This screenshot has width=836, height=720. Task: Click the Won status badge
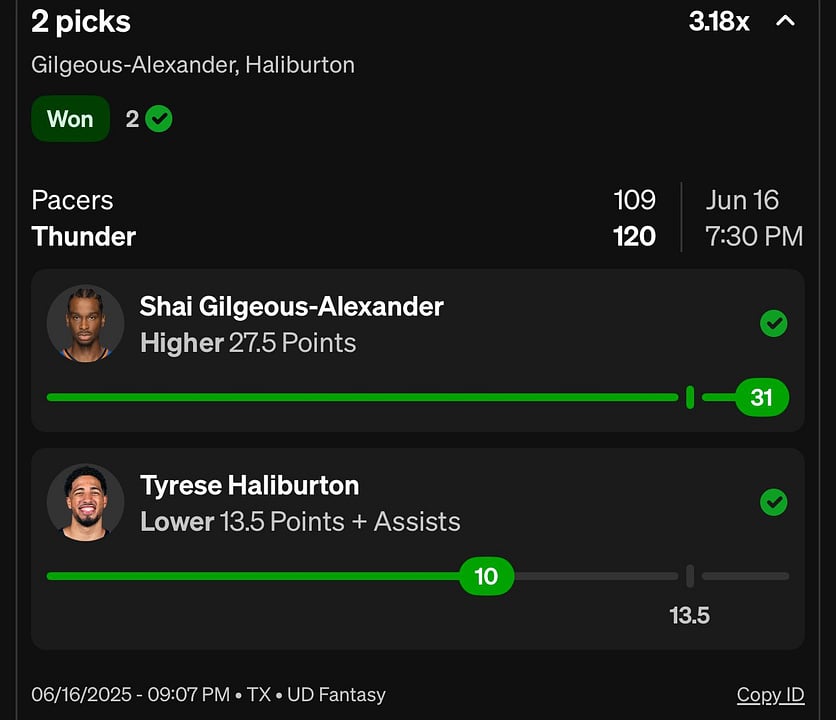click(x=70, y=118)
